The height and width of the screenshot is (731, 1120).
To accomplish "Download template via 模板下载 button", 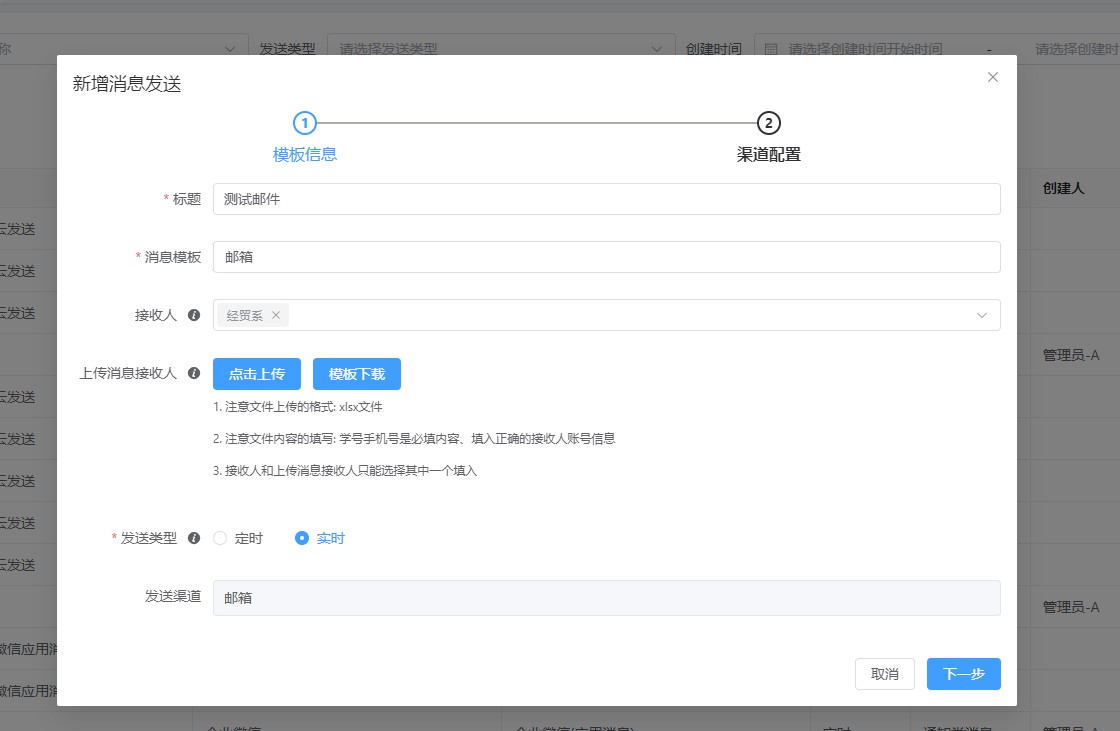I will click(x=357, y=374).
